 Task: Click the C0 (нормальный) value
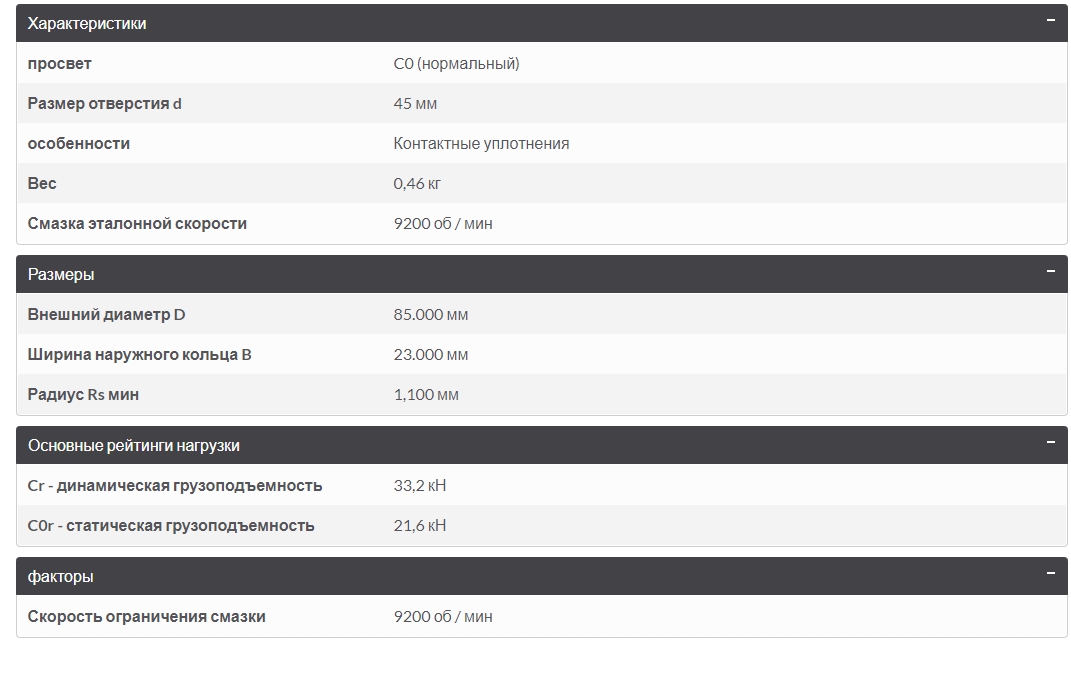(x=456, y=64)
